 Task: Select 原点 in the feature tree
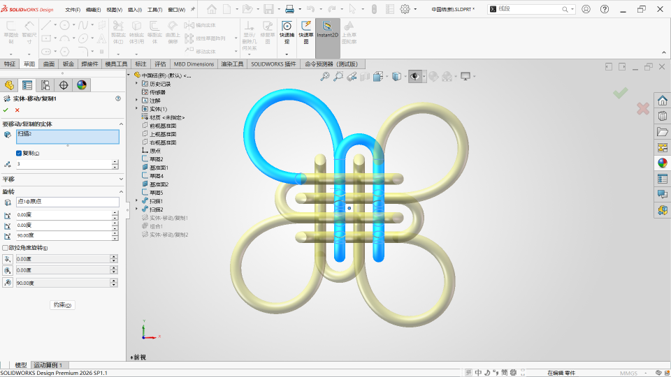(x=155, y=151)
